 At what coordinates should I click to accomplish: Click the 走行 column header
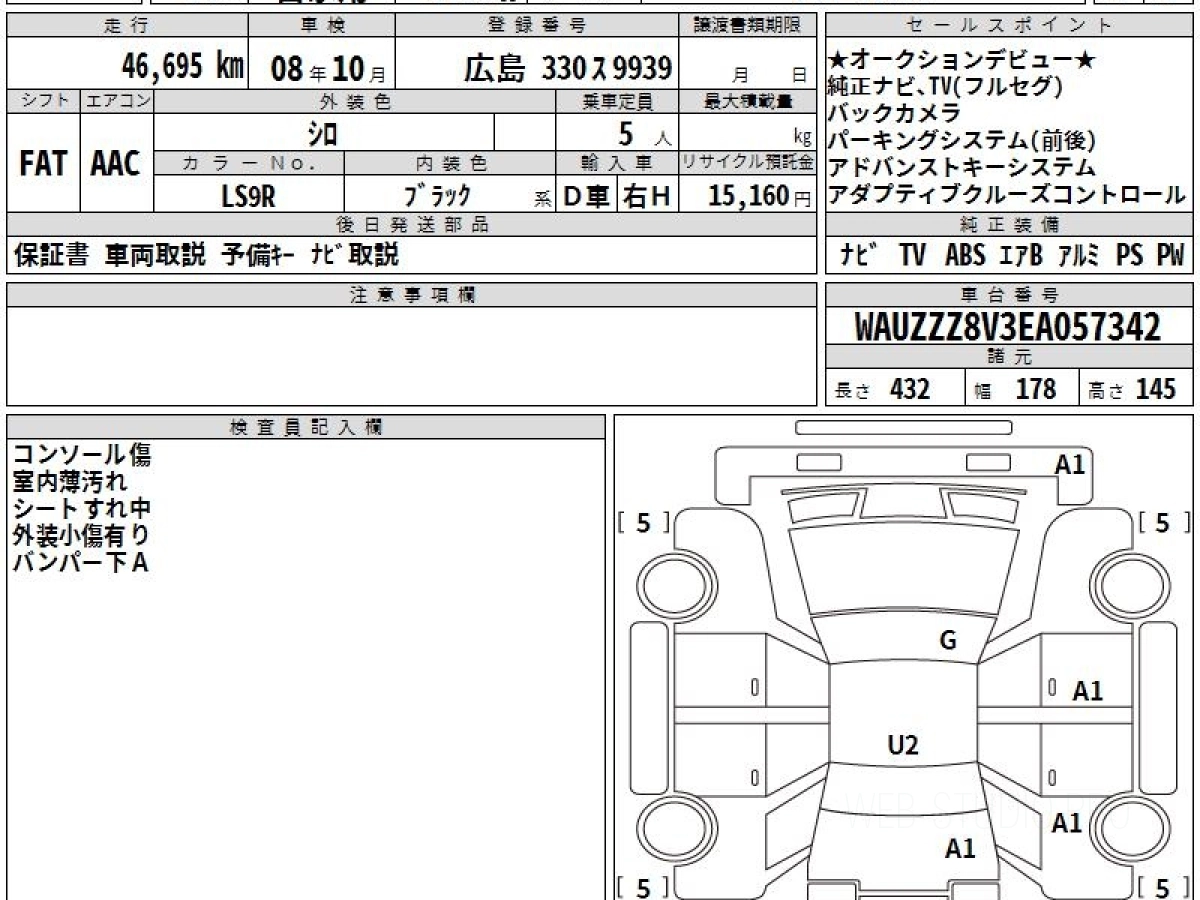pyautogui.click(x=126, y=26)
